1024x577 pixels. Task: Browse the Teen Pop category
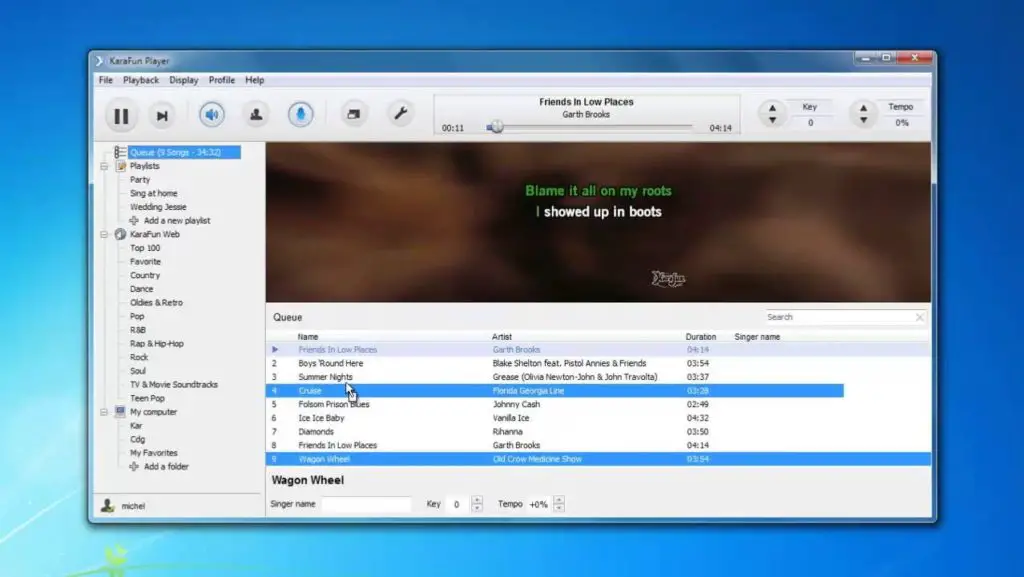point(148,399)
